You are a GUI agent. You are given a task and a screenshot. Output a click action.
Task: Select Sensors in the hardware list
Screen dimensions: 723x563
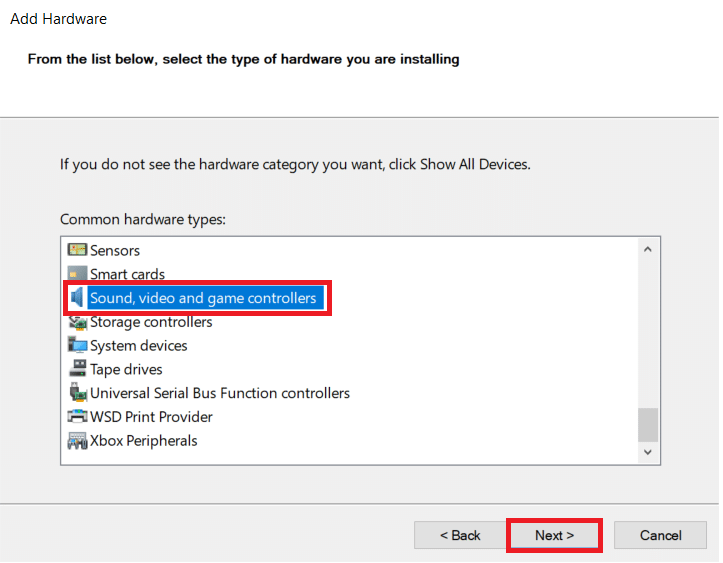click(x=115, y=250)
